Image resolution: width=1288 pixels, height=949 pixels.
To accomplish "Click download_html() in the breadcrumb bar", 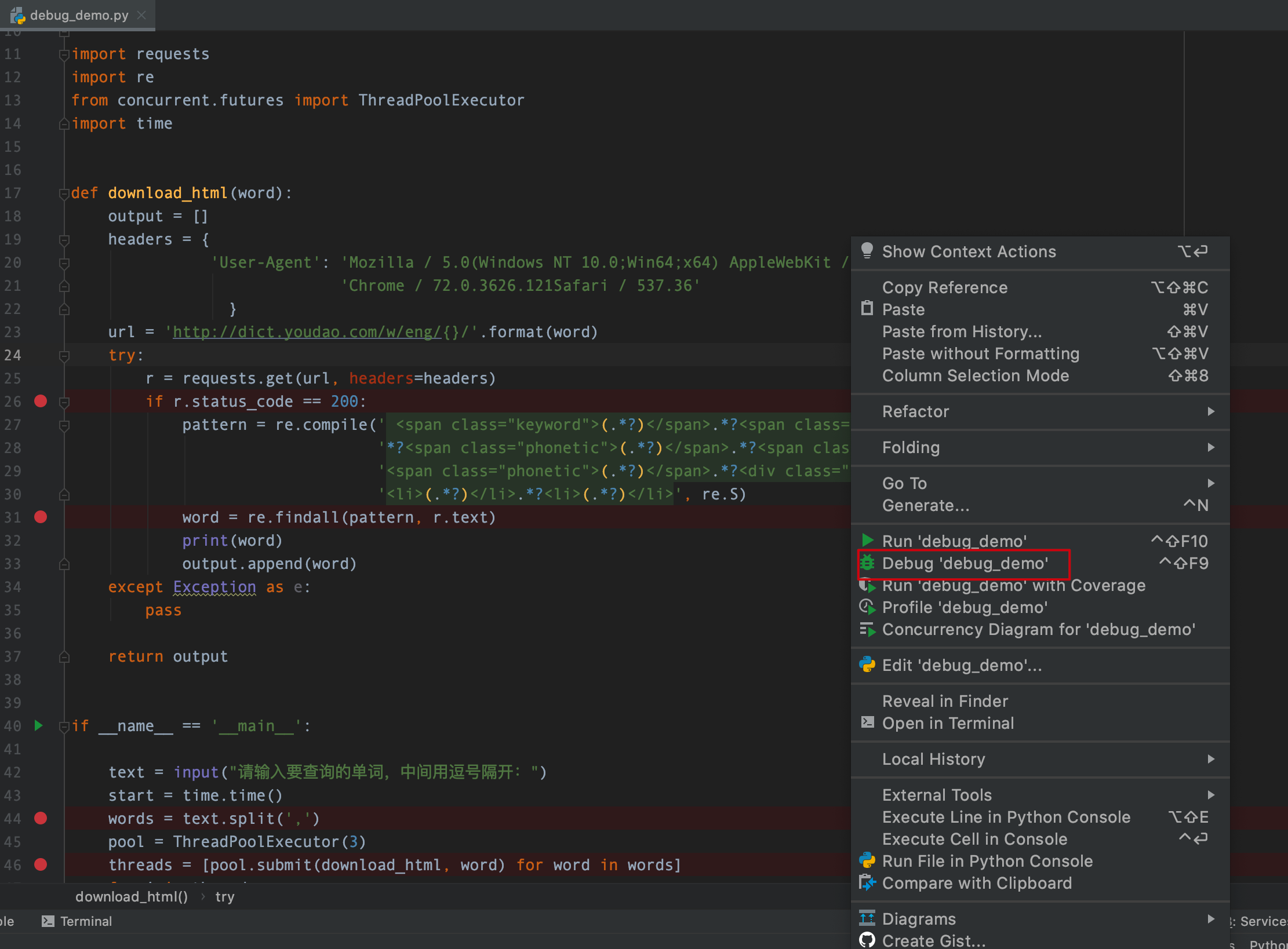I will 132,897.
